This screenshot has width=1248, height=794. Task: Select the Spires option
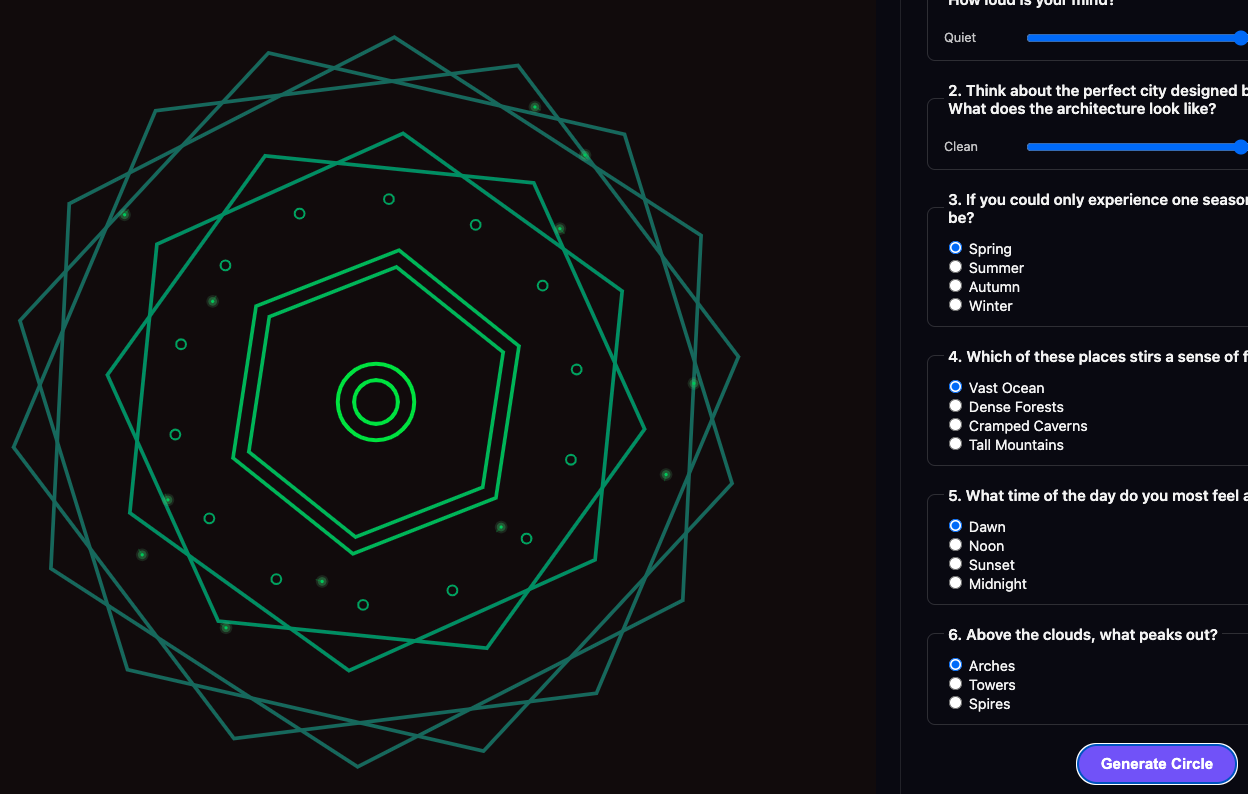click(x=956, y=703)
